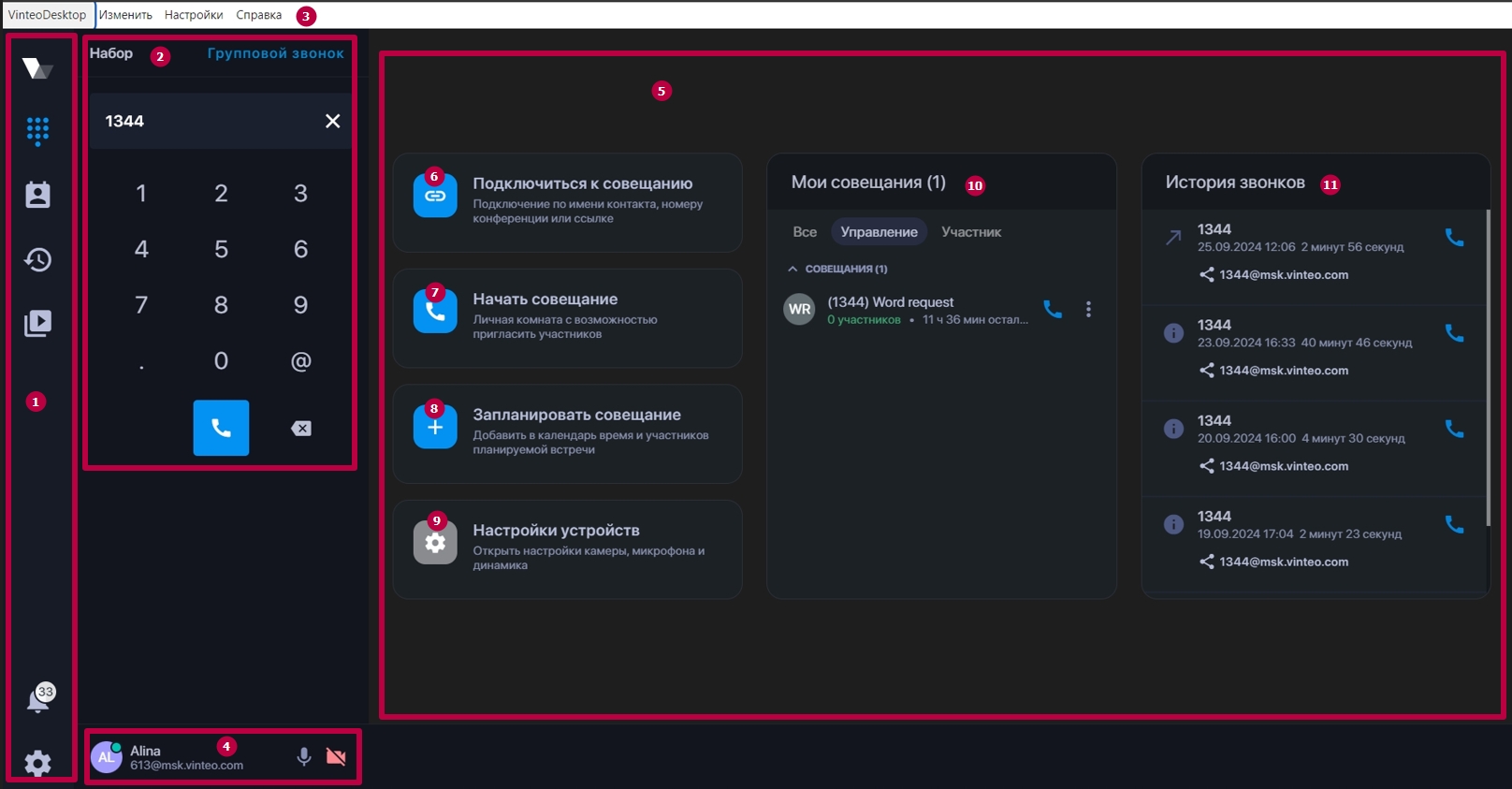The height and width of the screenshot is (789, 1512).
Task: Click the Vinteo logo in the sidebar
Action: 37,68
